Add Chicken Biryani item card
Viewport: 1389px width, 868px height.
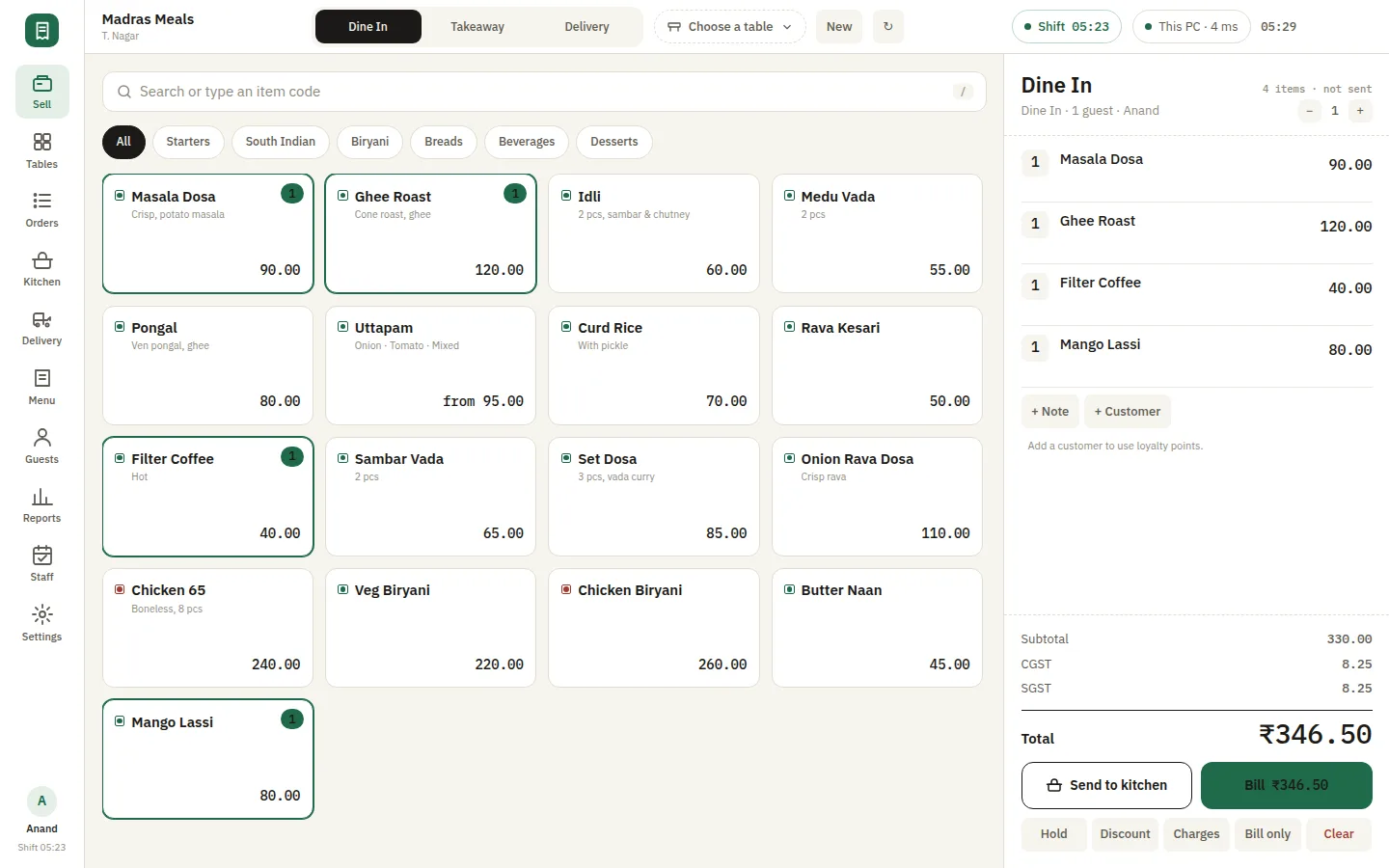654,628
